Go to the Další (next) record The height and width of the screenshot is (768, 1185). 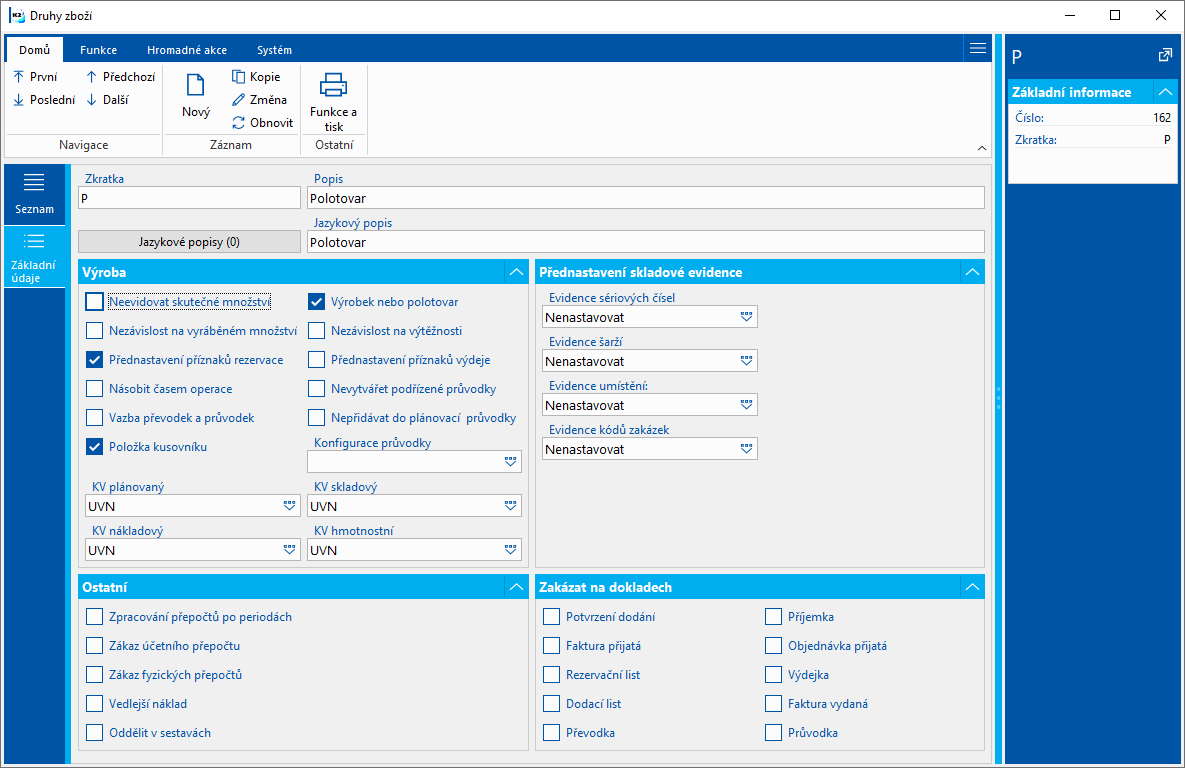point(107,100)
